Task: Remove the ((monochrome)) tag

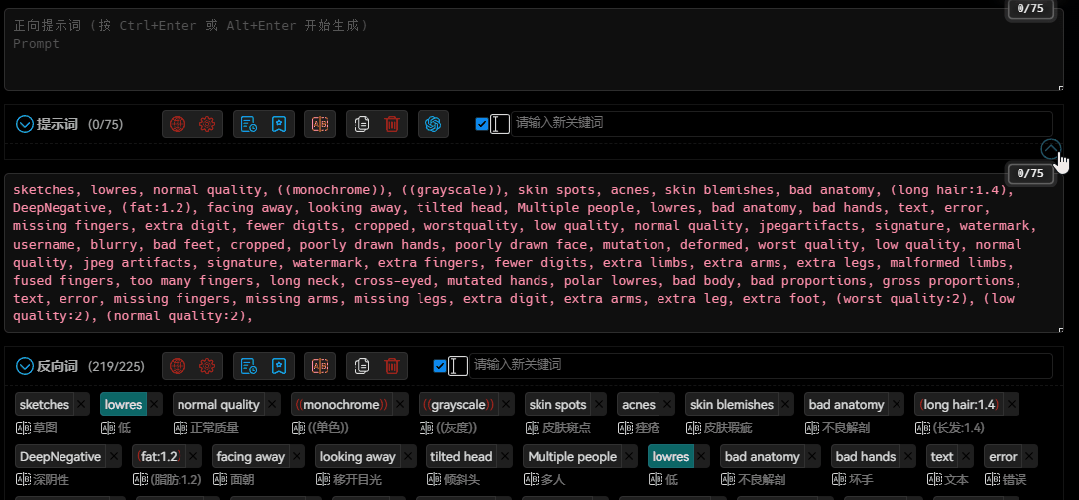Action: pos(401,404)
